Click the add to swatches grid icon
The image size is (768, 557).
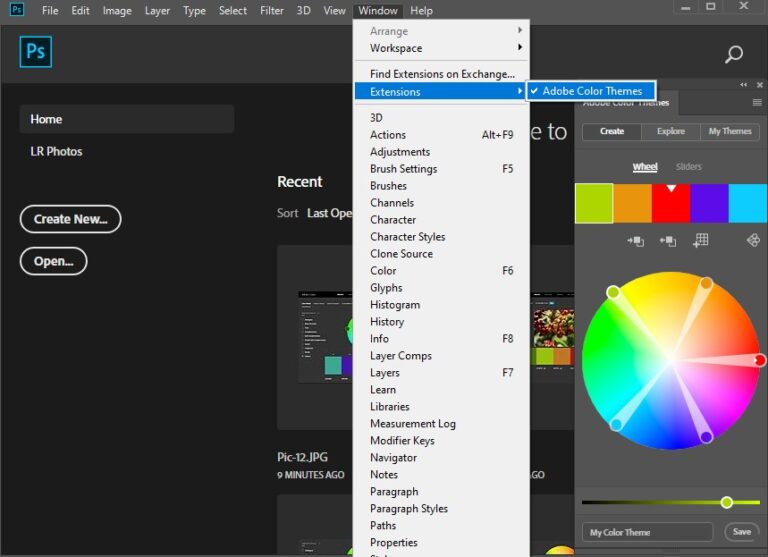click(700, 240)
